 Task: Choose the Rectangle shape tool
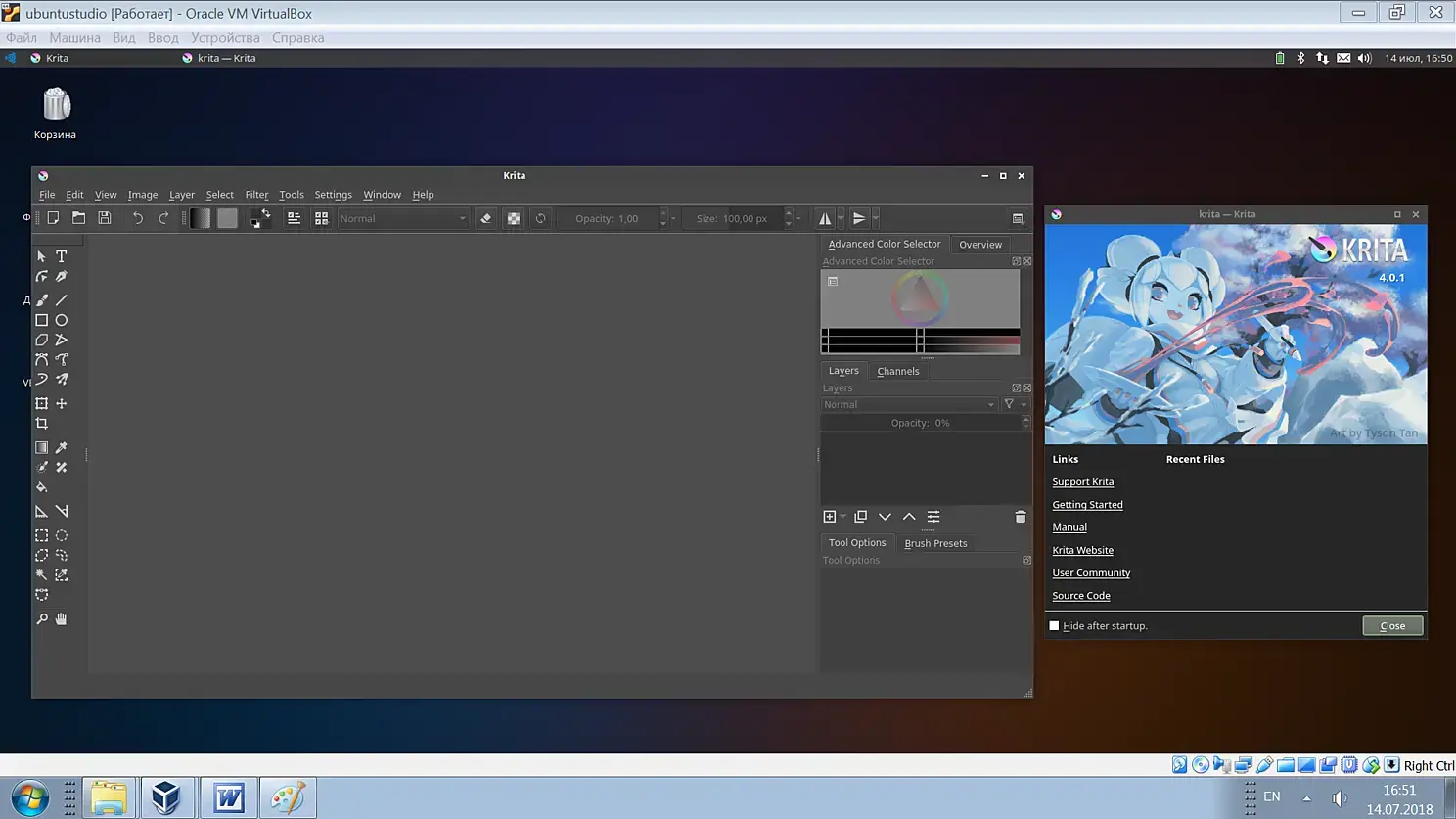click(41, 320)
